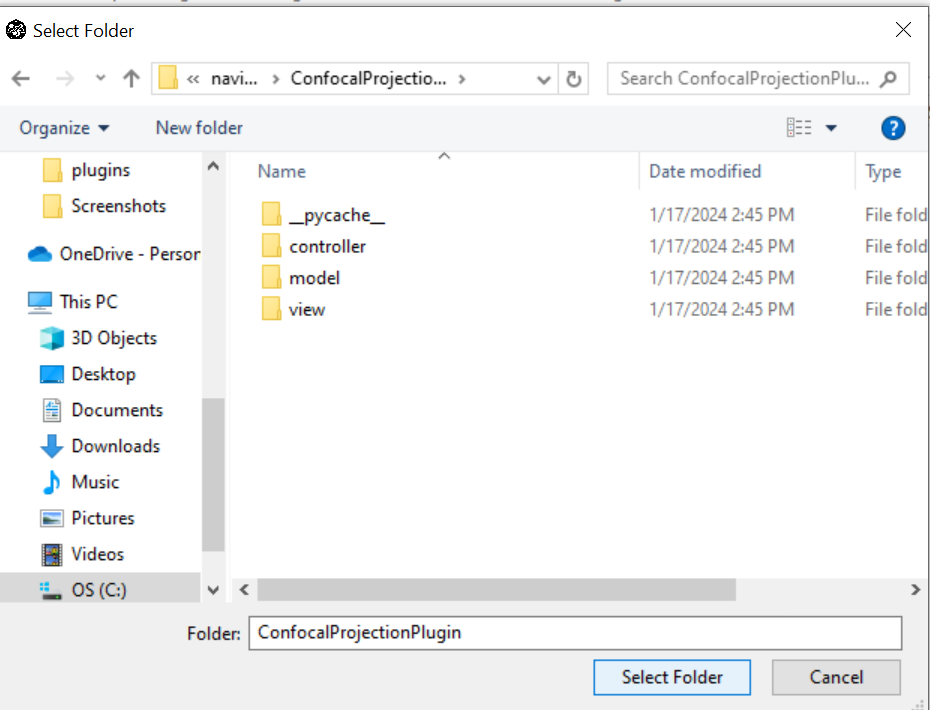Navigate up one folder level

click(x=131, y=79)
